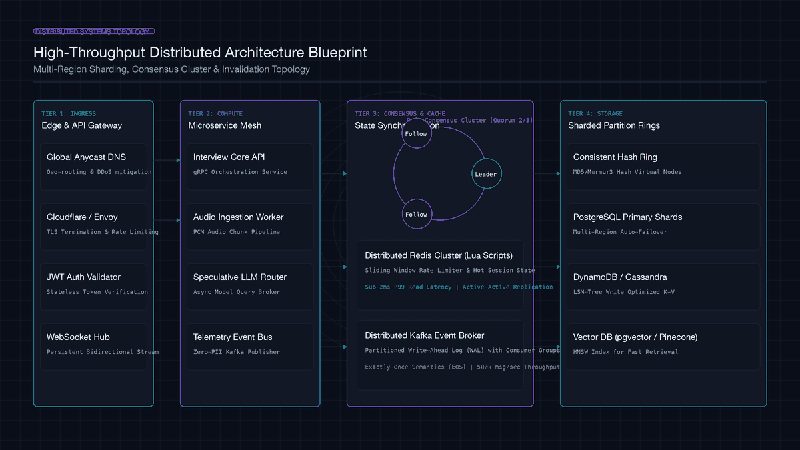Click the top Follow node circle
Viewport: 800px width, 450px height.
416,134
